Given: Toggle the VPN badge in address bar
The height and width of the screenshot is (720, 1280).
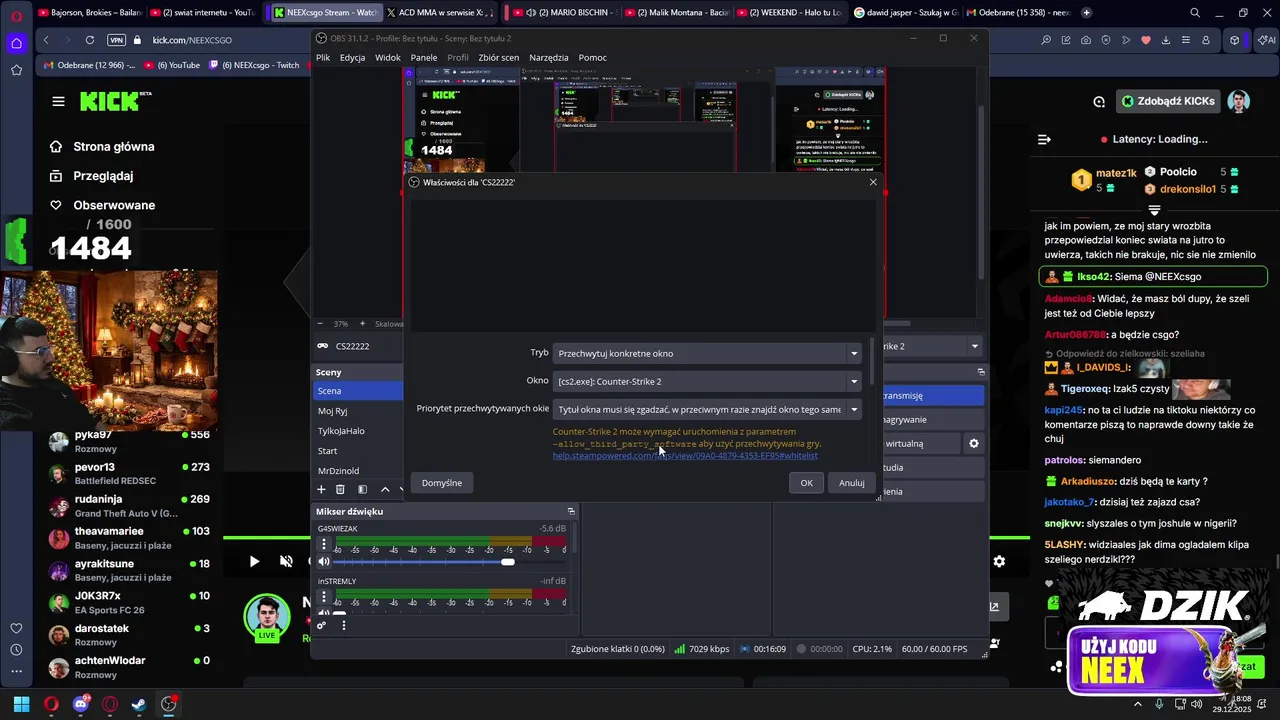Looking at the screenshot, I should click(116, 40).
